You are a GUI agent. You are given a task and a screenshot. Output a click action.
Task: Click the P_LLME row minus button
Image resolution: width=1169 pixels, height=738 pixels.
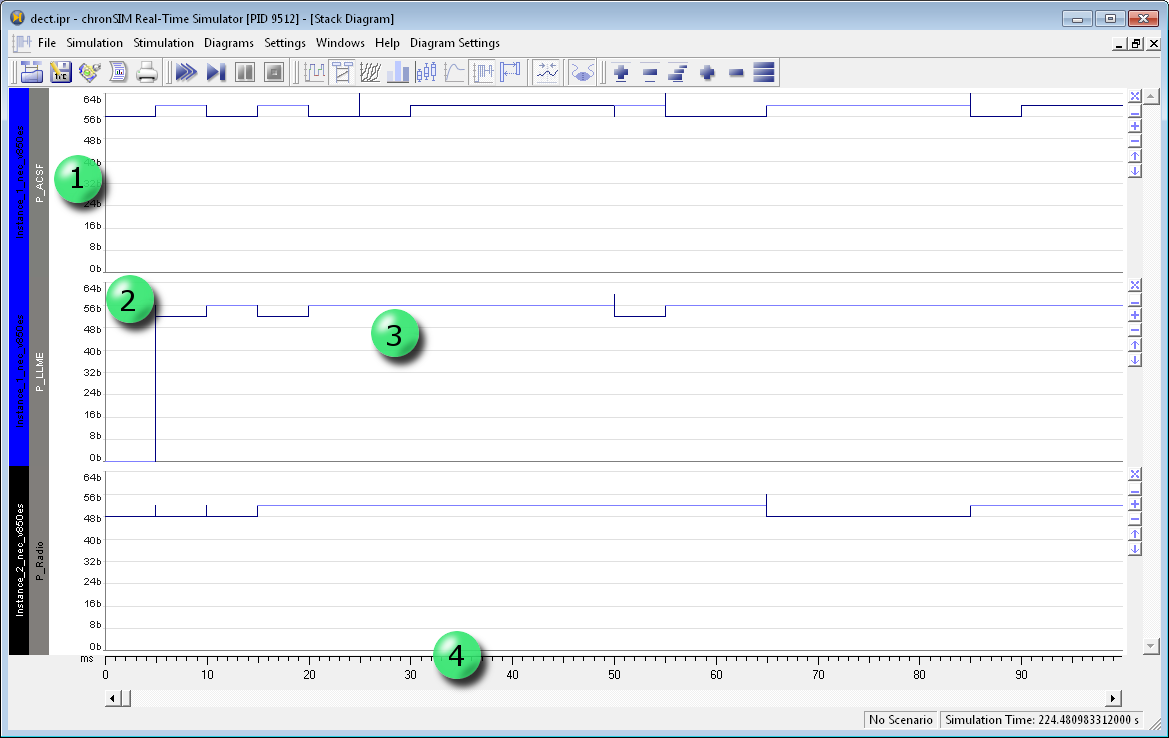(x=1135, y=330)
